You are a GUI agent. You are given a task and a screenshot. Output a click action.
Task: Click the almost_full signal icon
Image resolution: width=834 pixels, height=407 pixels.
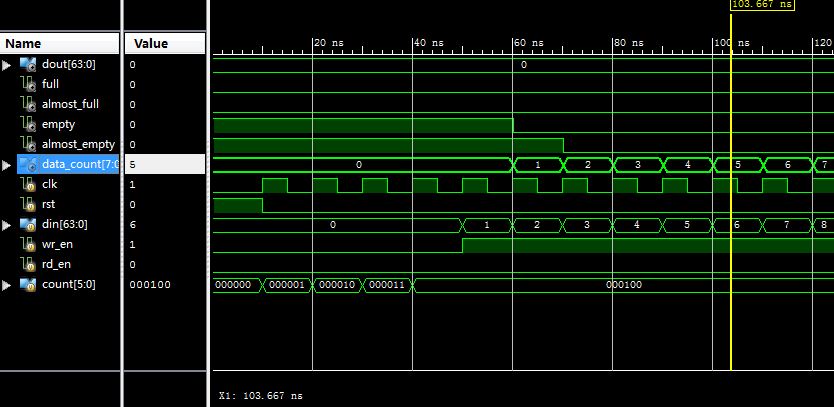click(x=28, y=104)
